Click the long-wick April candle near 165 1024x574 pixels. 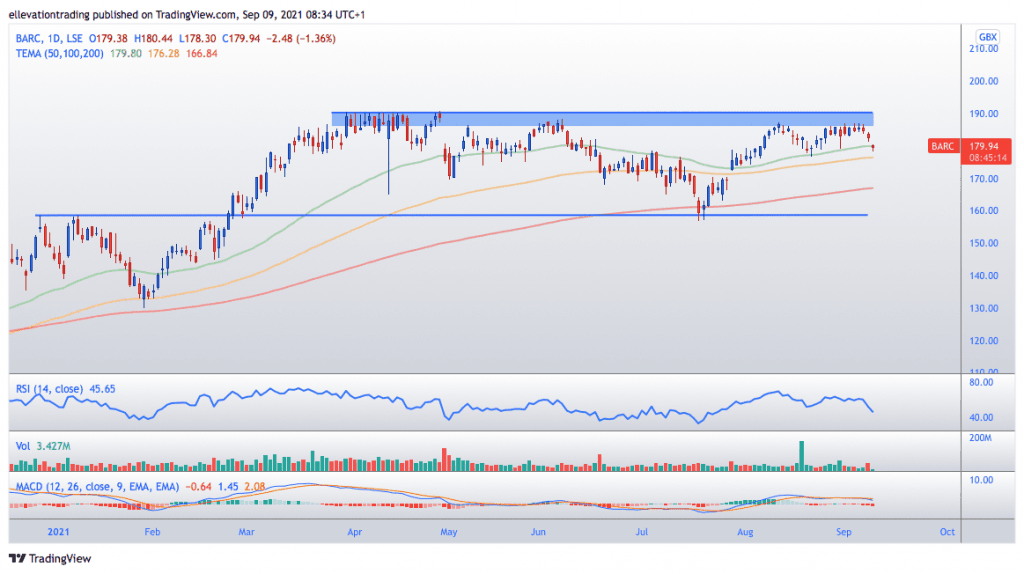click(389, 155)
